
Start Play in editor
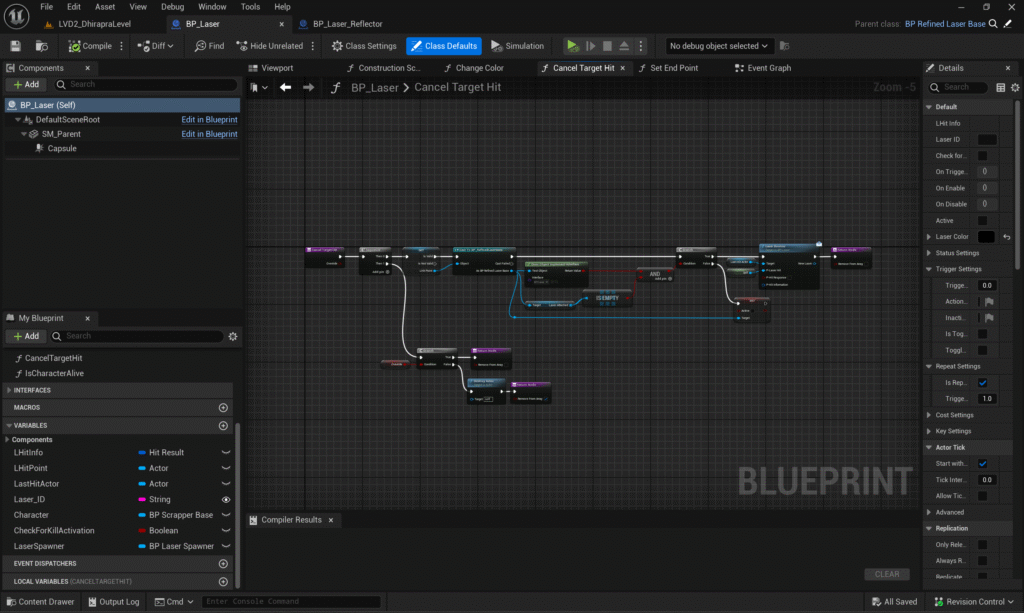click(572, 46)
